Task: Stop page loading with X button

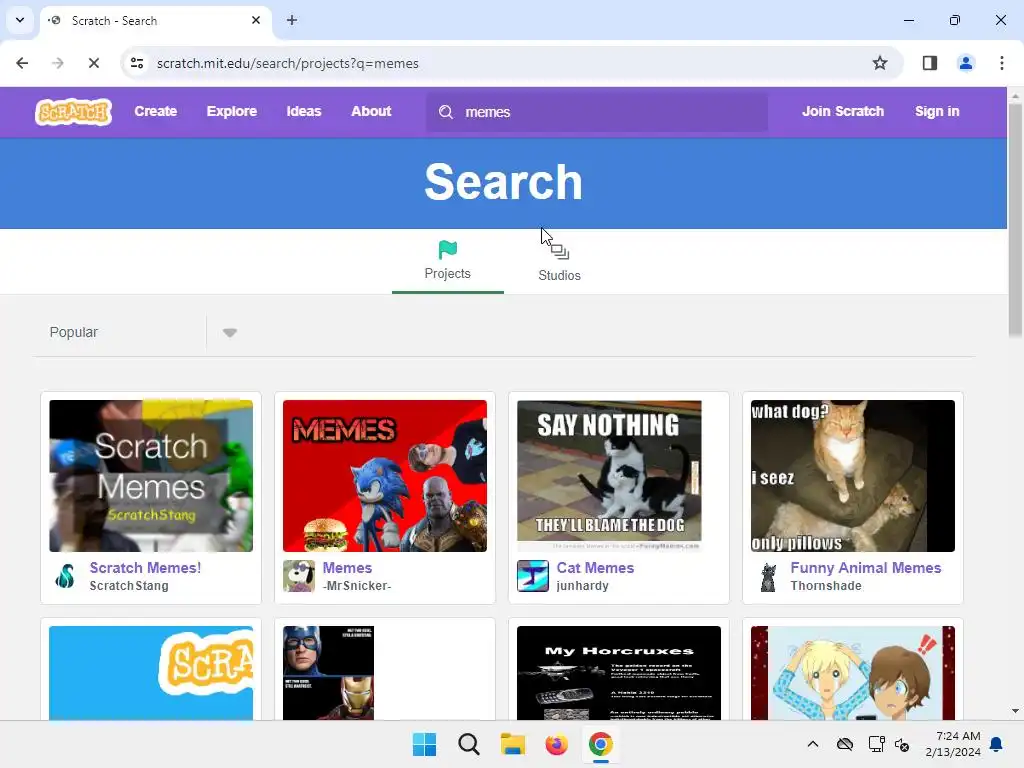Action: point(93,63)
